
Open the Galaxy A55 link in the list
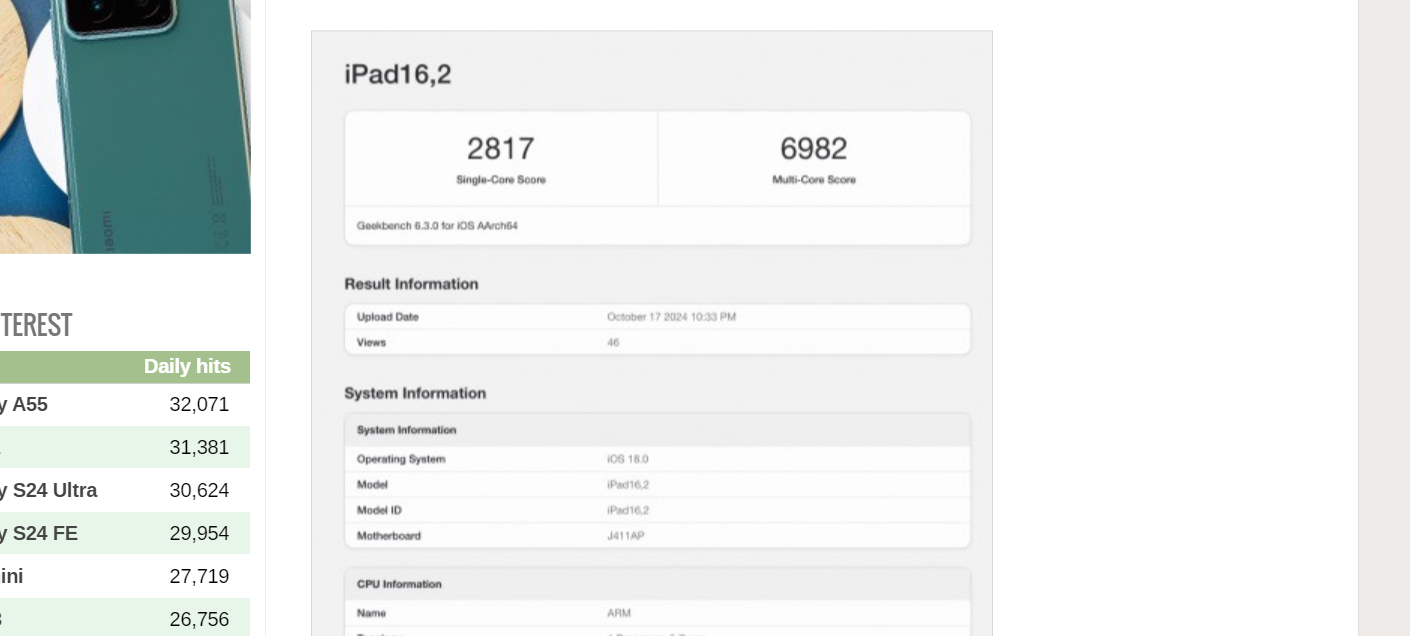pyautogui.click(x=24, y=405)
